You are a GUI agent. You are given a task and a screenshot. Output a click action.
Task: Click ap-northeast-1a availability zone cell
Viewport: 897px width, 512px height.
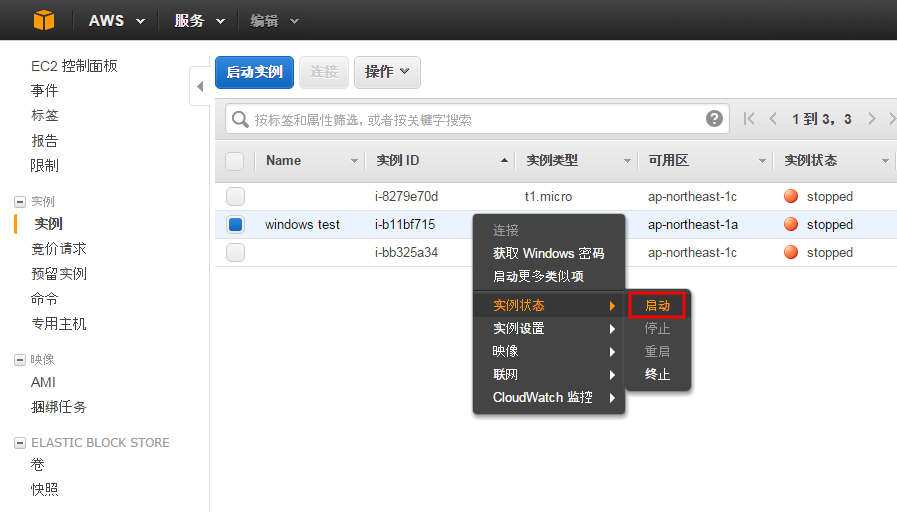click(693, 224)
